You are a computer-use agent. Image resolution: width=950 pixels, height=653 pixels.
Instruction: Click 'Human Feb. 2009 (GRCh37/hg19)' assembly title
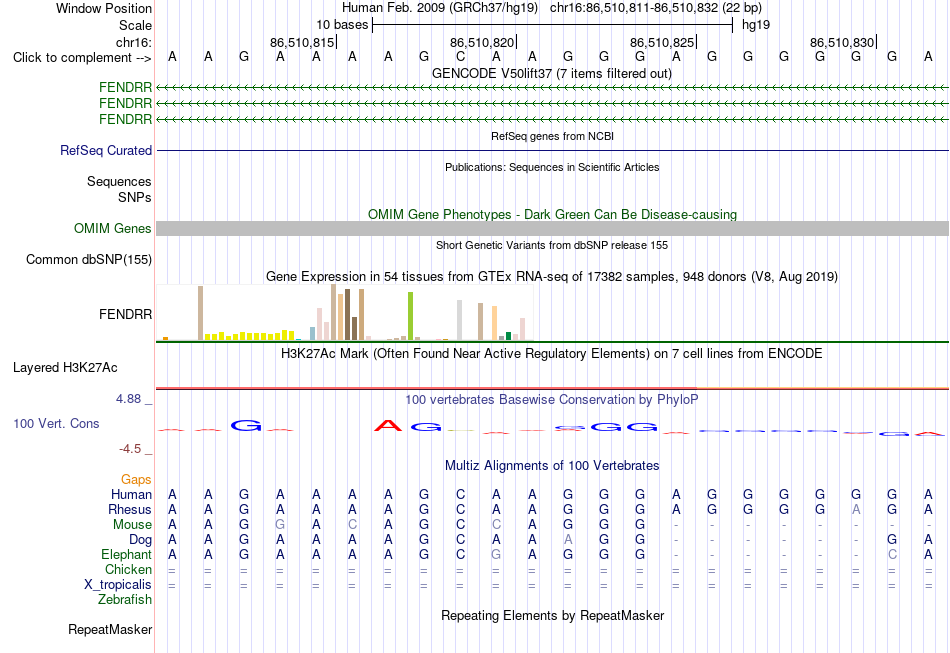(440, 8)
